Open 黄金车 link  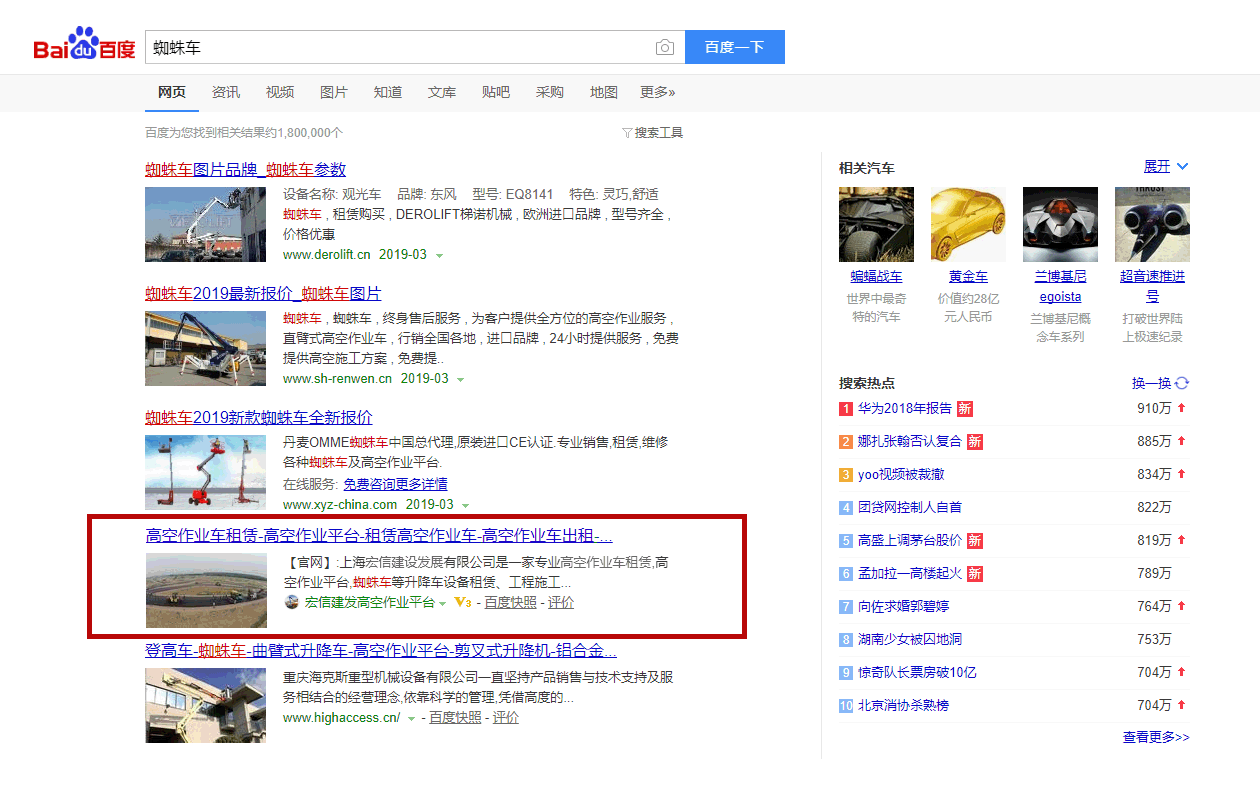pos(968,277)
